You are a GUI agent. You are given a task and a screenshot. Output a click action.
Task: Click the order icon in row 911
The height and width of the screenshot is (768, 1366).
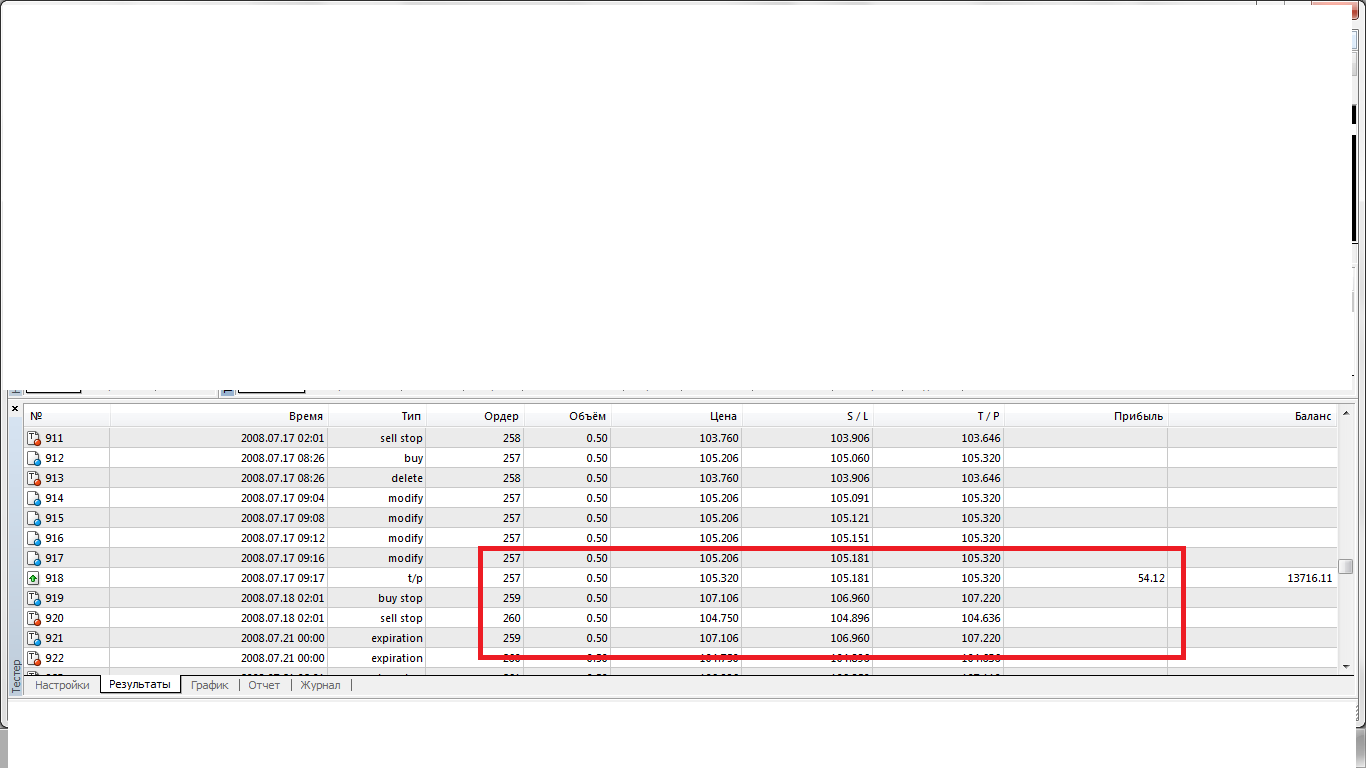[33, 438]
